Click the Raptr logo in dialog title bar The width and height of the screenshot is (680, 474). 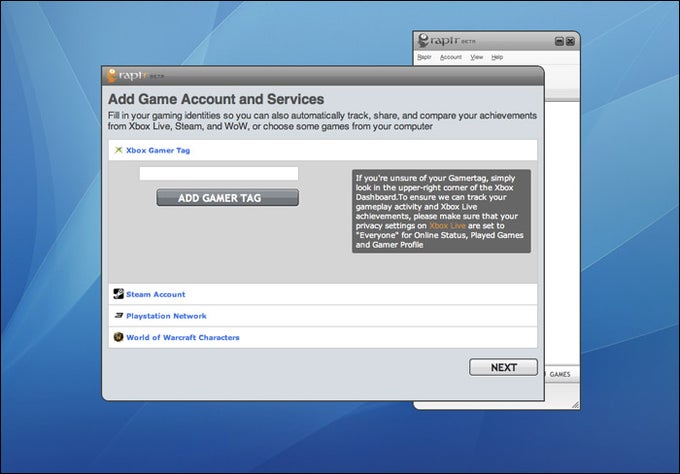pyautogui.click(x=135, y=75)
